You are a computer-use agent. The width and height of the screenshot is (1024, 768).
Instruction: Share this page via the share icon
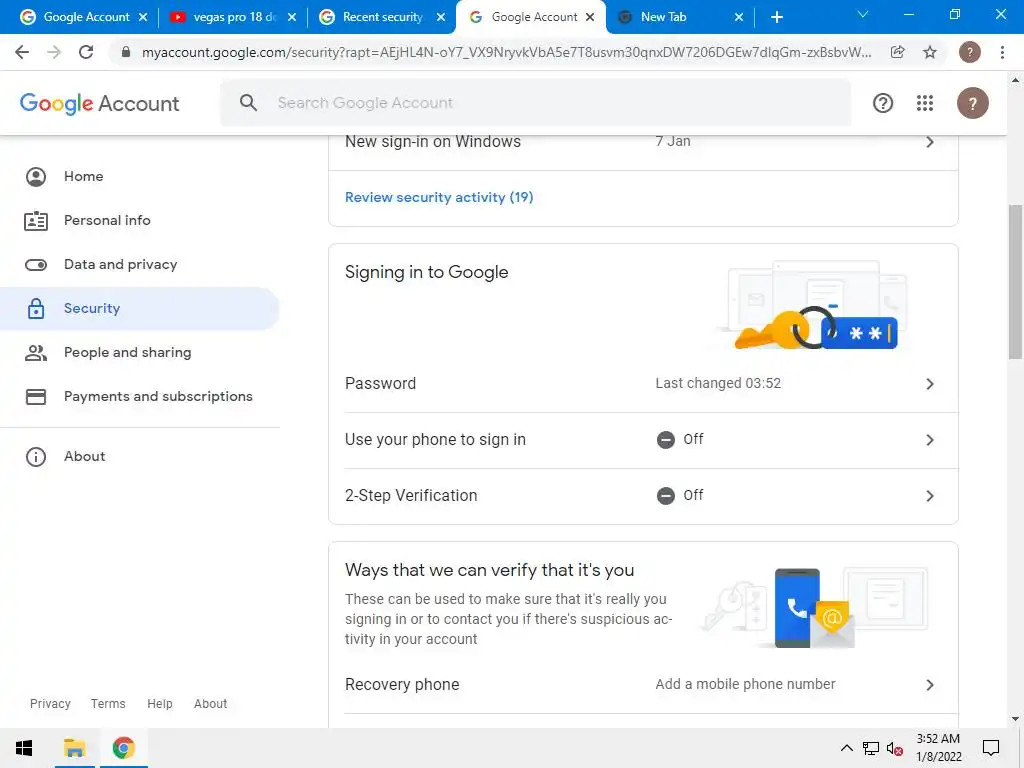coord(898,52)
